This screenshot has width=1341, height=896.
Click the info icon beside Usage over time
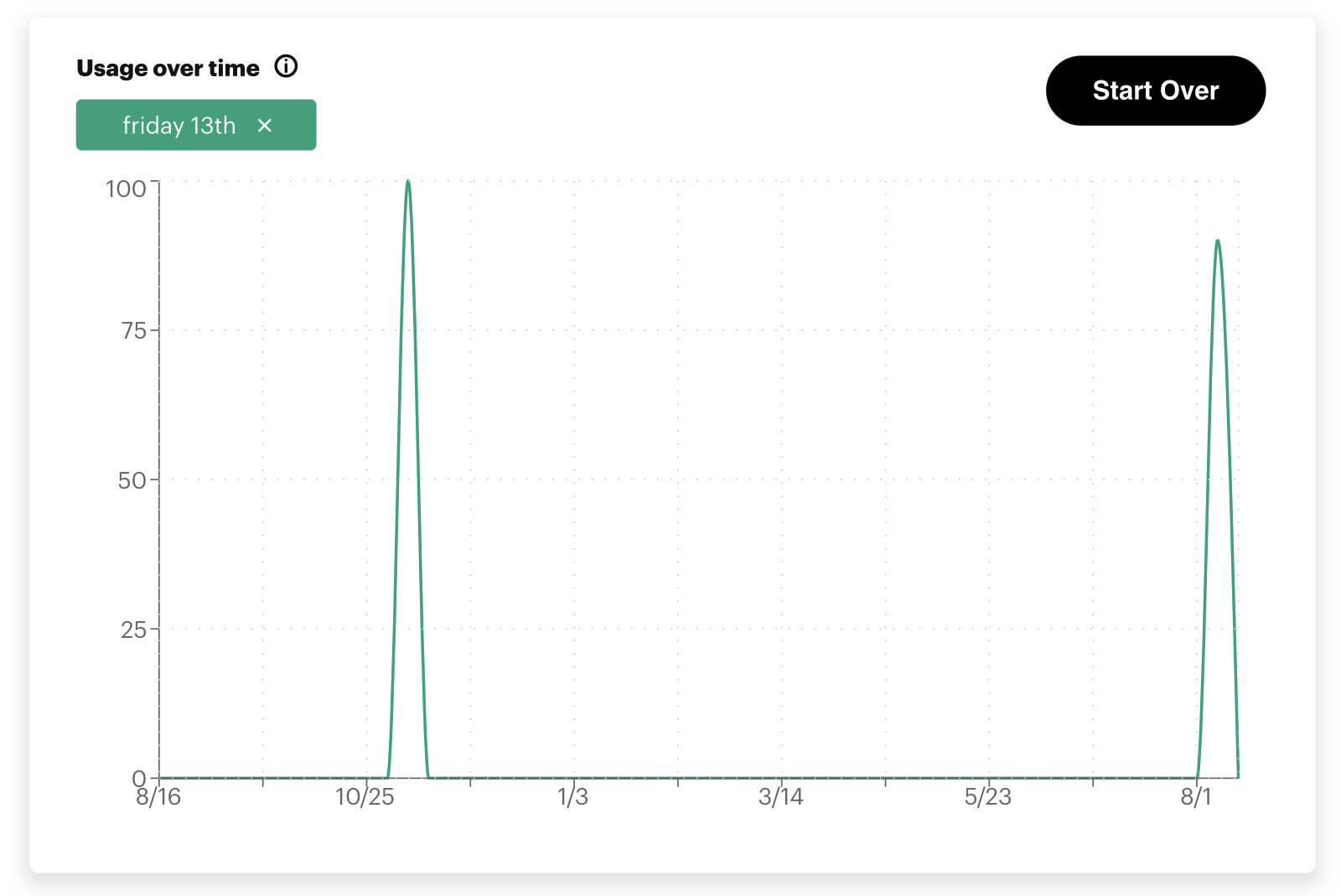[286, 67]
